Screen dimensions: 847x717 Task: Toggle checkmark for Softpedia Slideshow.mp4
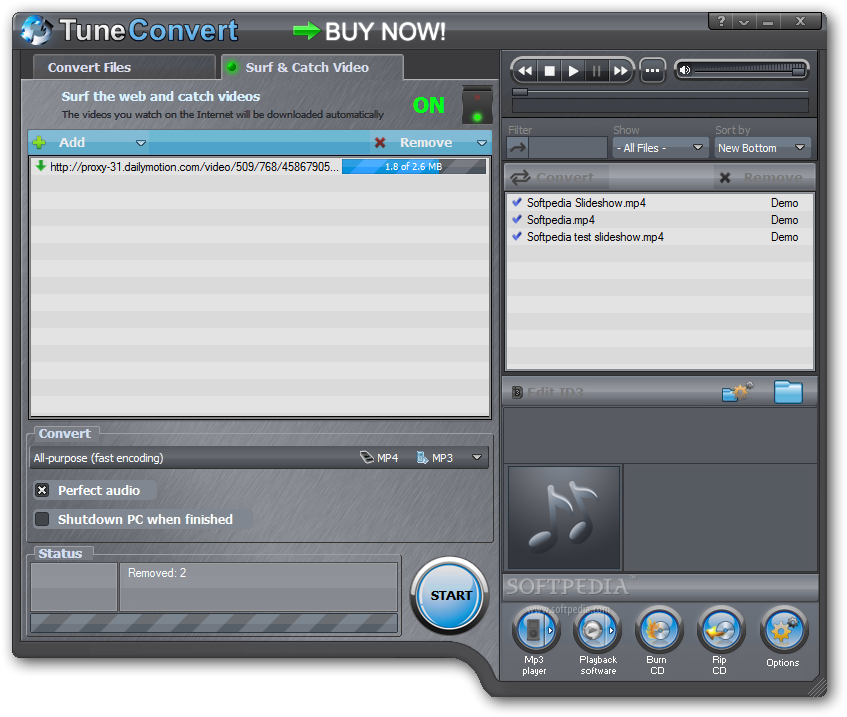(517, 203)
